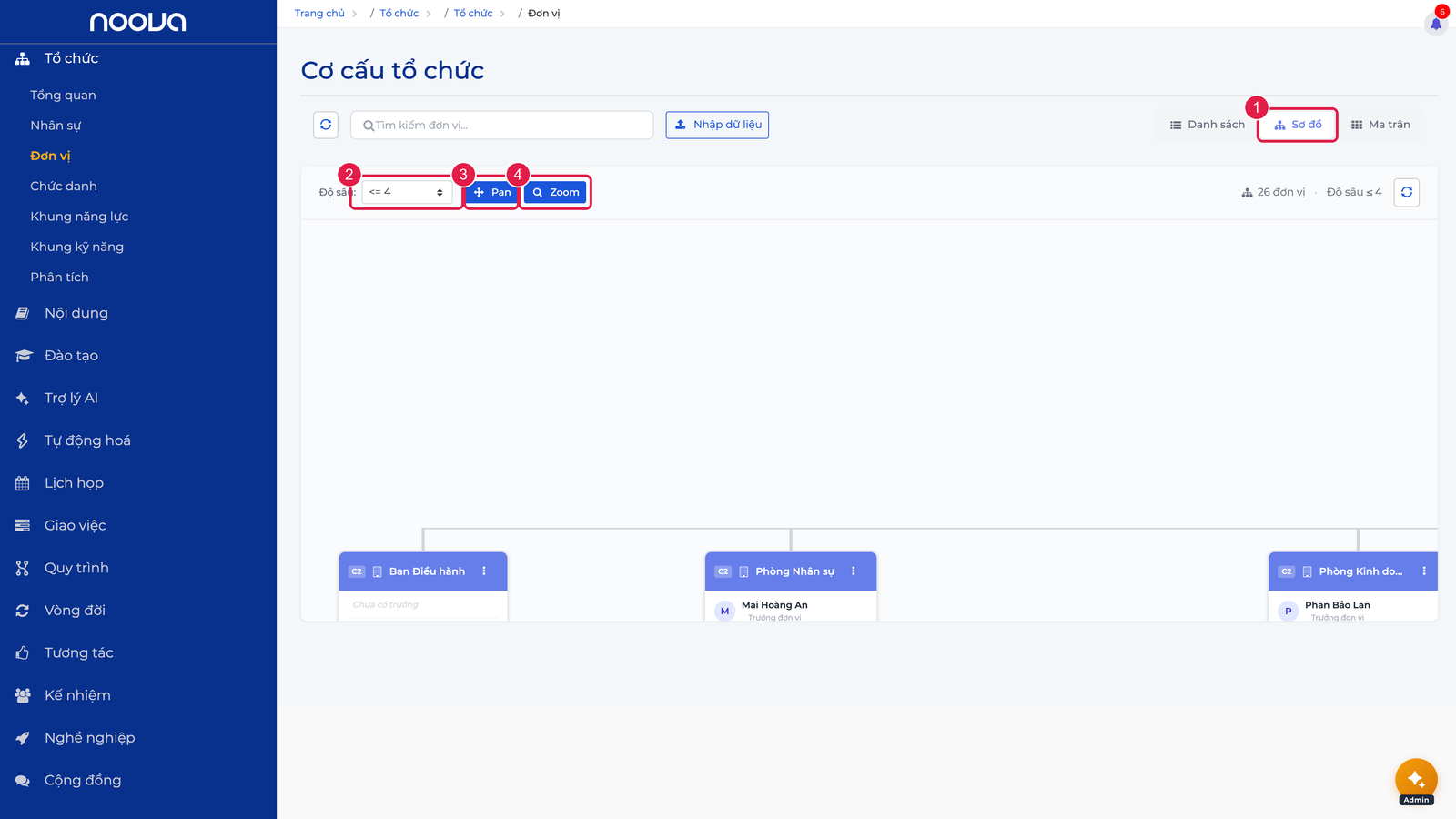This screenshot has height=819, width=1456.
Task: Click the unit search field
Action: coord(501,125)
